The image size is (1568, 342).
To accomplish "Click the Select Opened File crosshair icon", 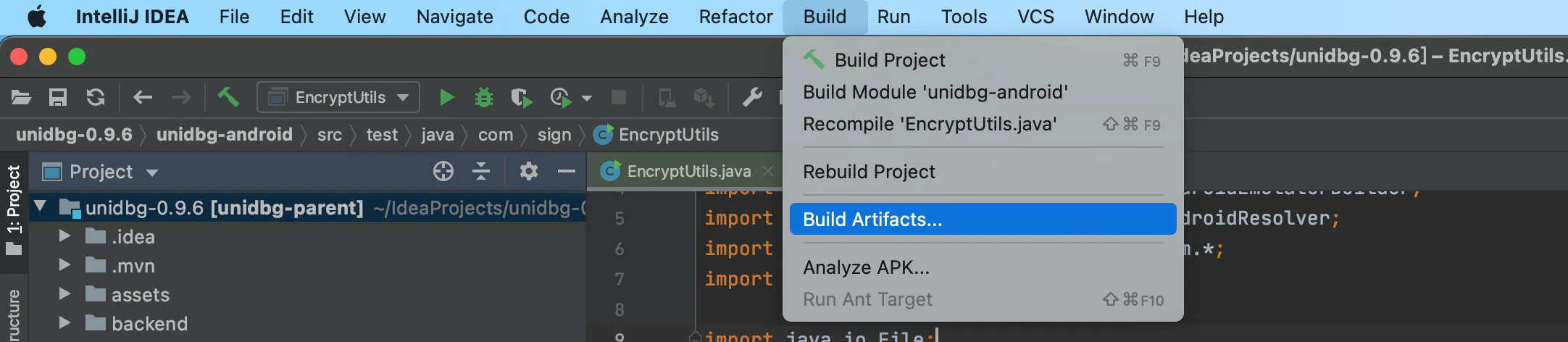I will [x=443, y=171].
